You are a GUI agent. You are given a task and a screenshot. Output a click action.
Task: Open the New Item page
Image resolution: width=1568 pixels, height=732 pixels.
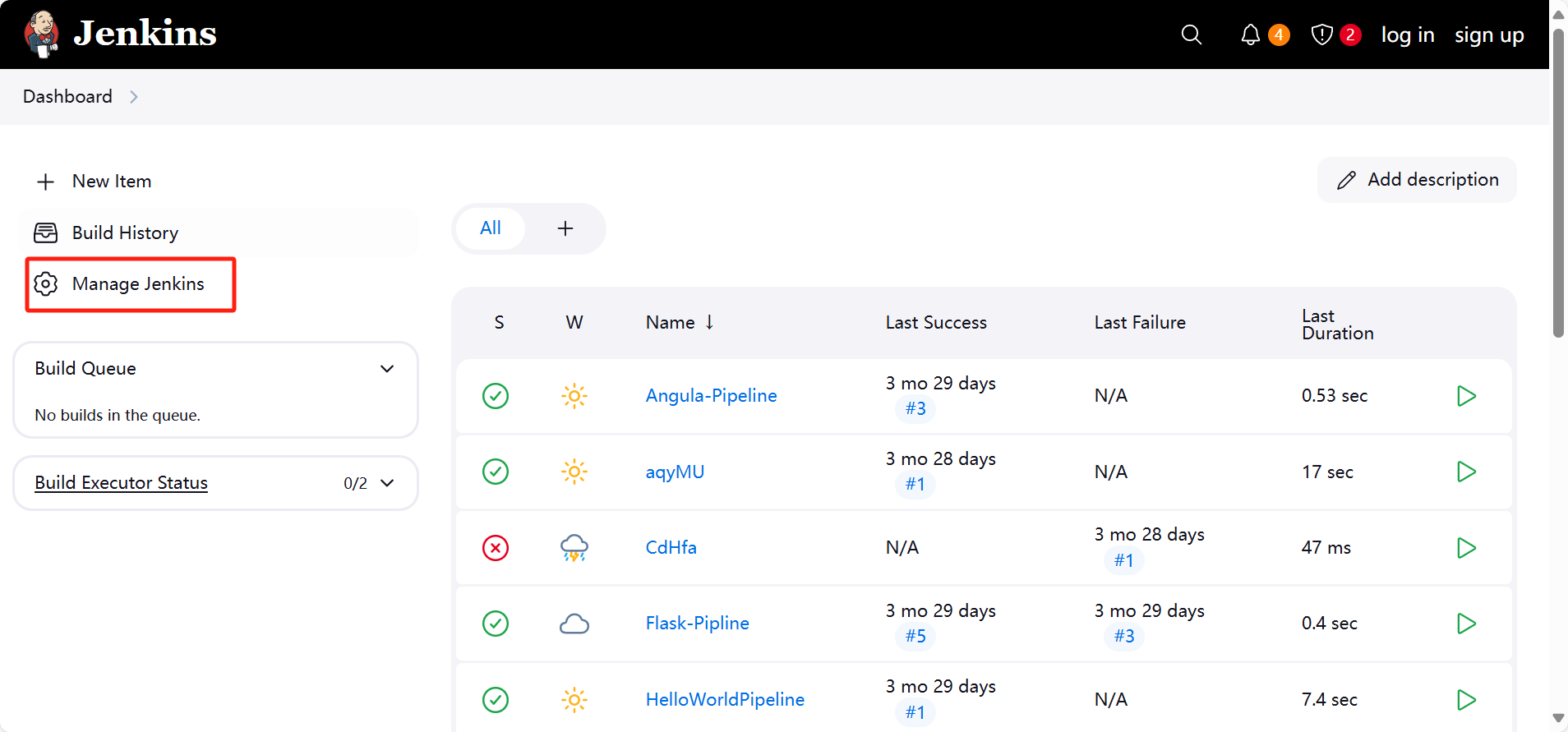[x=112, y=182]
